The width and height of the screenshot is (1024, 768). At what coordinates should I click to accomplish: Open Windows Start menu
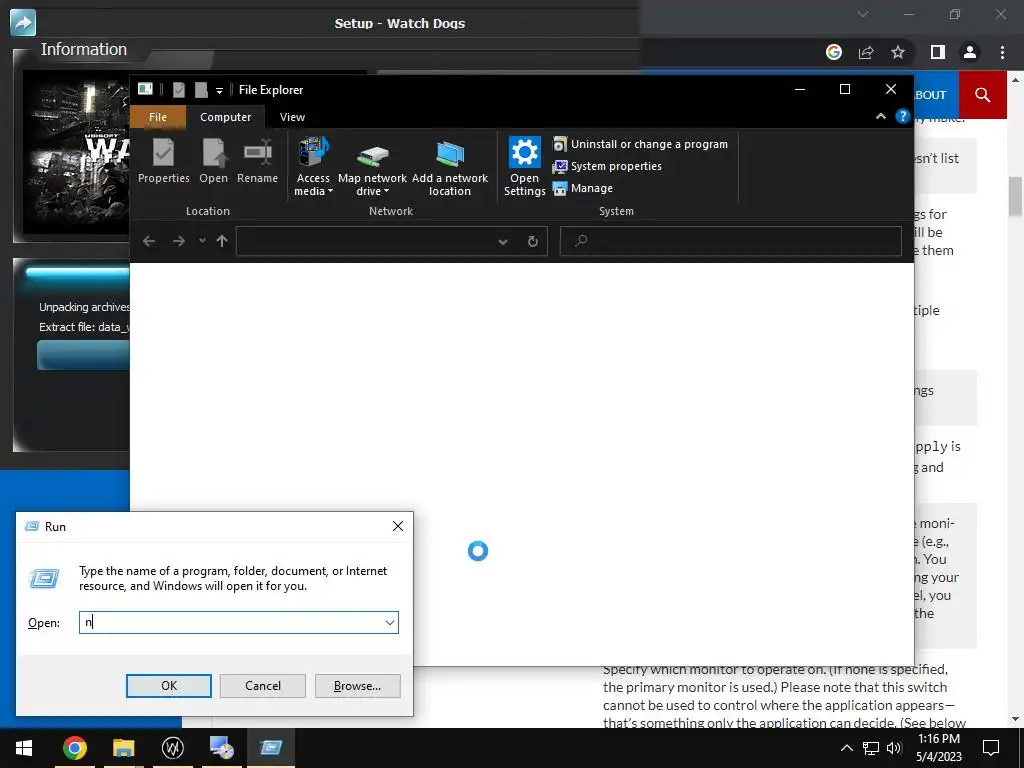(x=24, y=748)
